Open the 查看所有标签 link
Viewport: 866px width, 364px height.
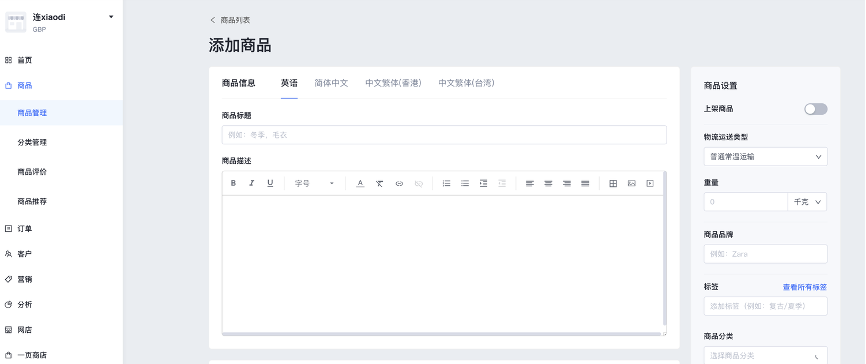point(805,287)
